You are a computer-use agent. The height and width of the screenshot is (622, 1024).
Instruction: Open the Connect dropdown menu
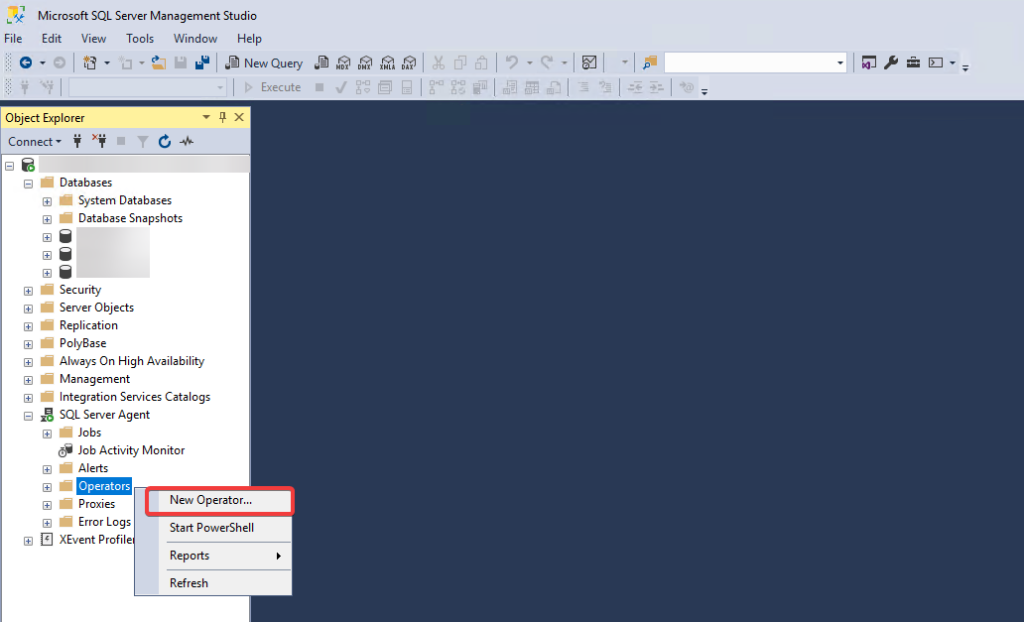34,141
